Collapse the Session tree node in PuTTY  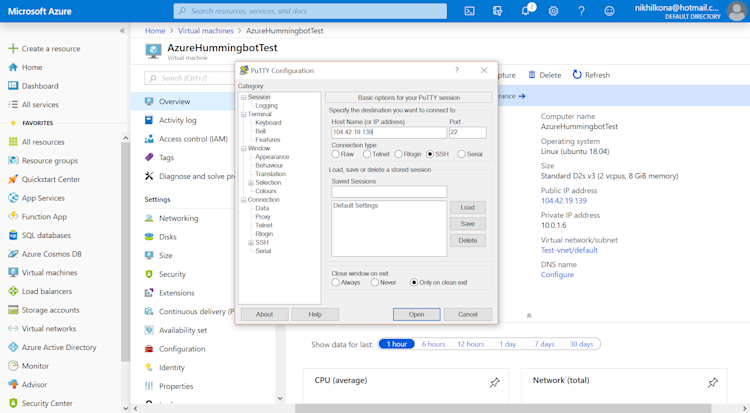[x=243, y=97]
